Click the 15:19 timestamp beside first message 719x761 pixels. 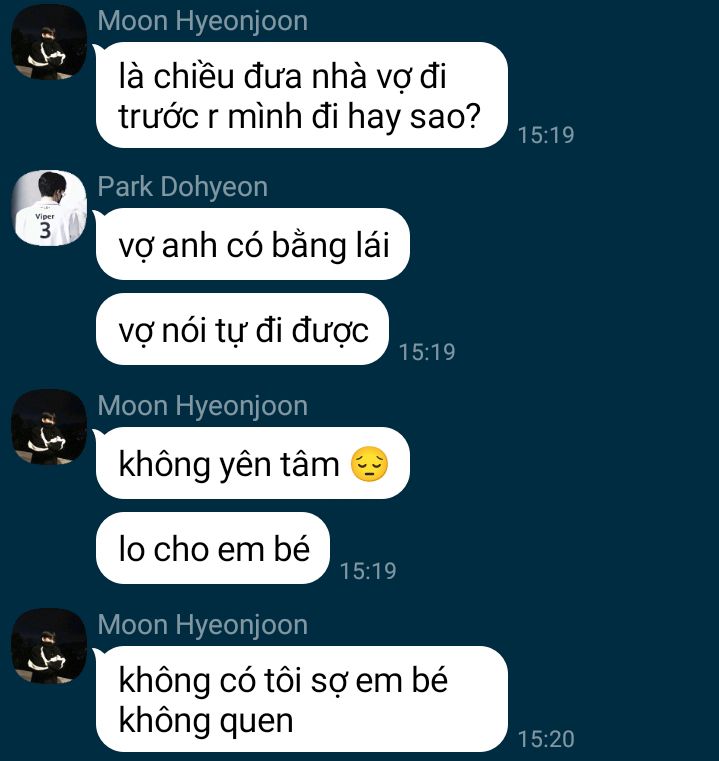tap(546, 135)
